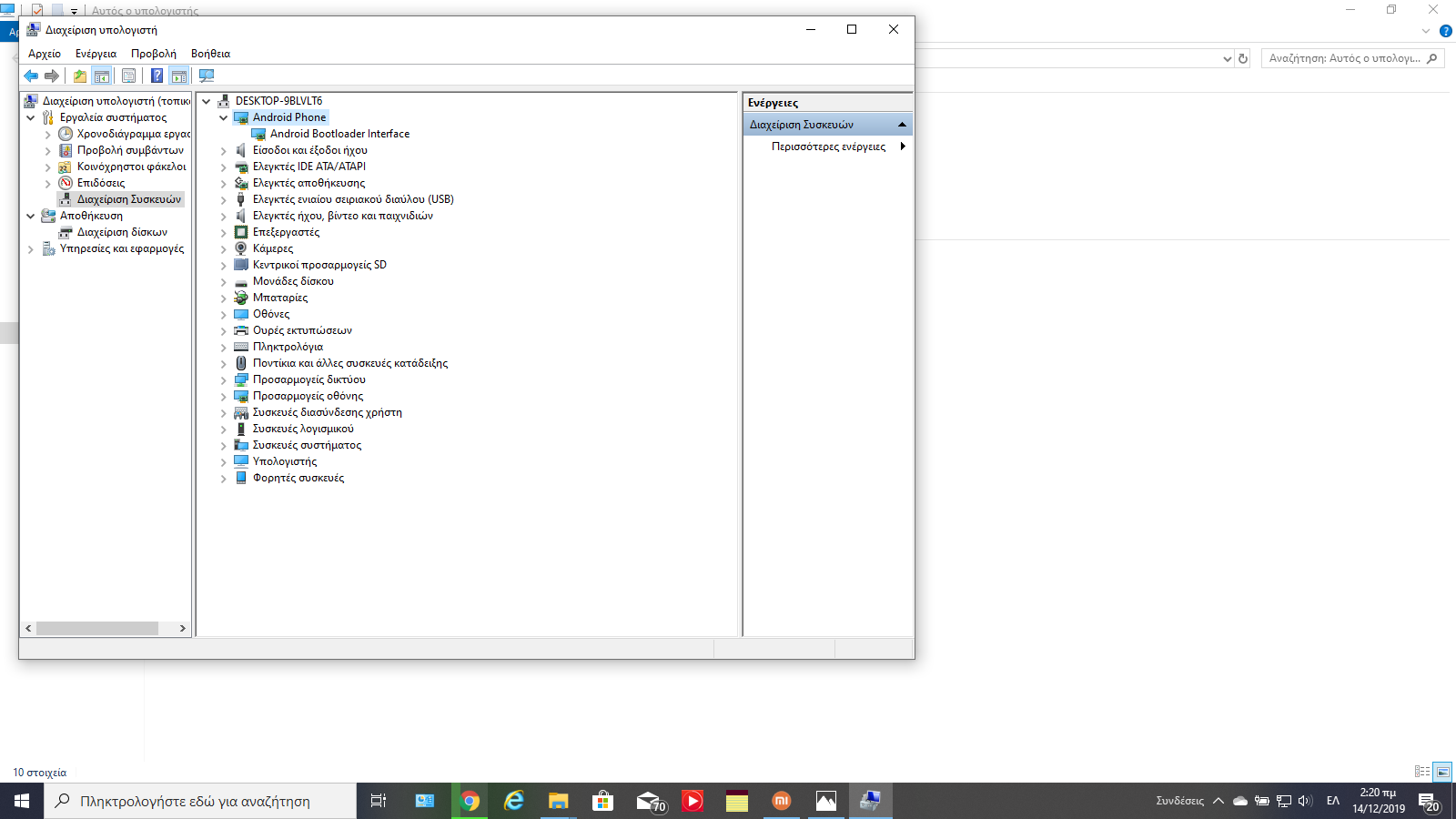Toggle the Action pane toolbar button
The width and height of the screenshot is (1456, 819).
coord(179,76)
